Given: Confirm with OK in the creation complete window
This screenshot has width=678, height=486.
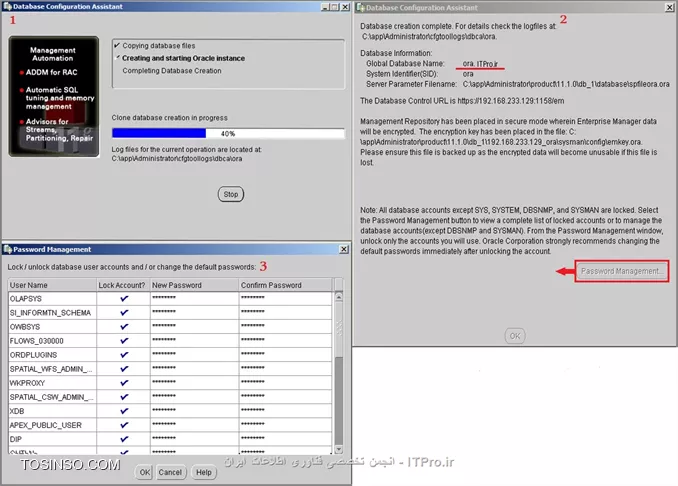Looking at the screenshot, I should tap(515, 336).
